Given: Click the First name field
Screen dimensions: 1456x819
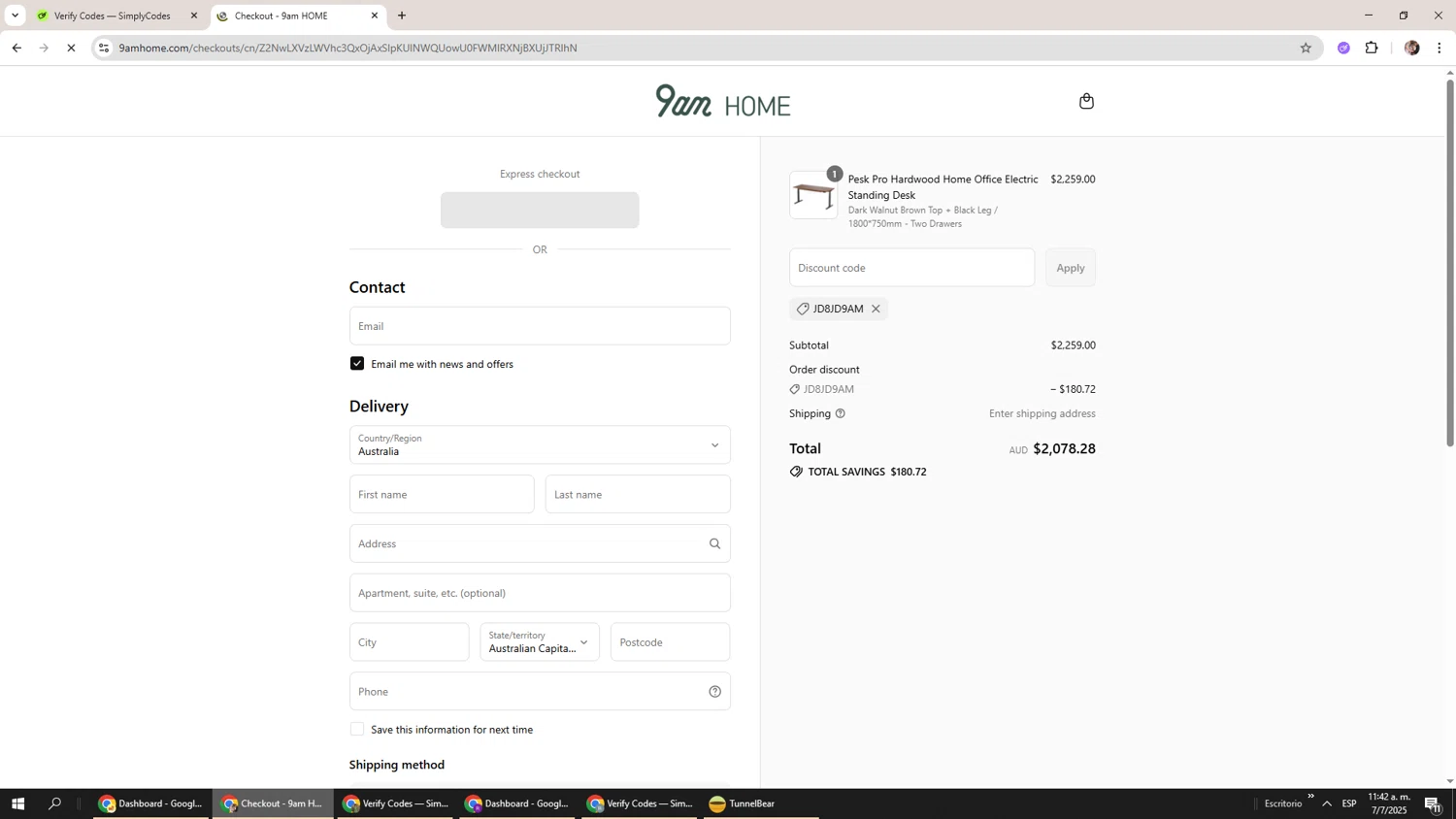Looking at the screenshot, I should [x=442, y=494].
